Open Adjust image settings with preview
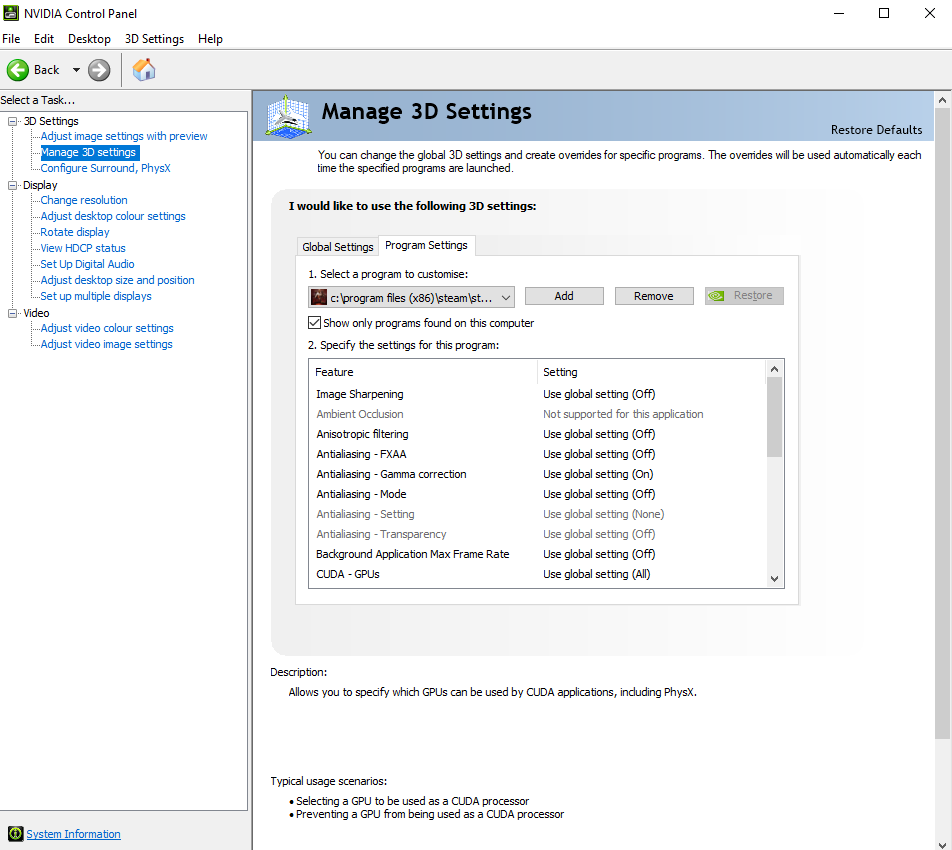This screenshot has height=850, width=952. [x=124, y=136]
